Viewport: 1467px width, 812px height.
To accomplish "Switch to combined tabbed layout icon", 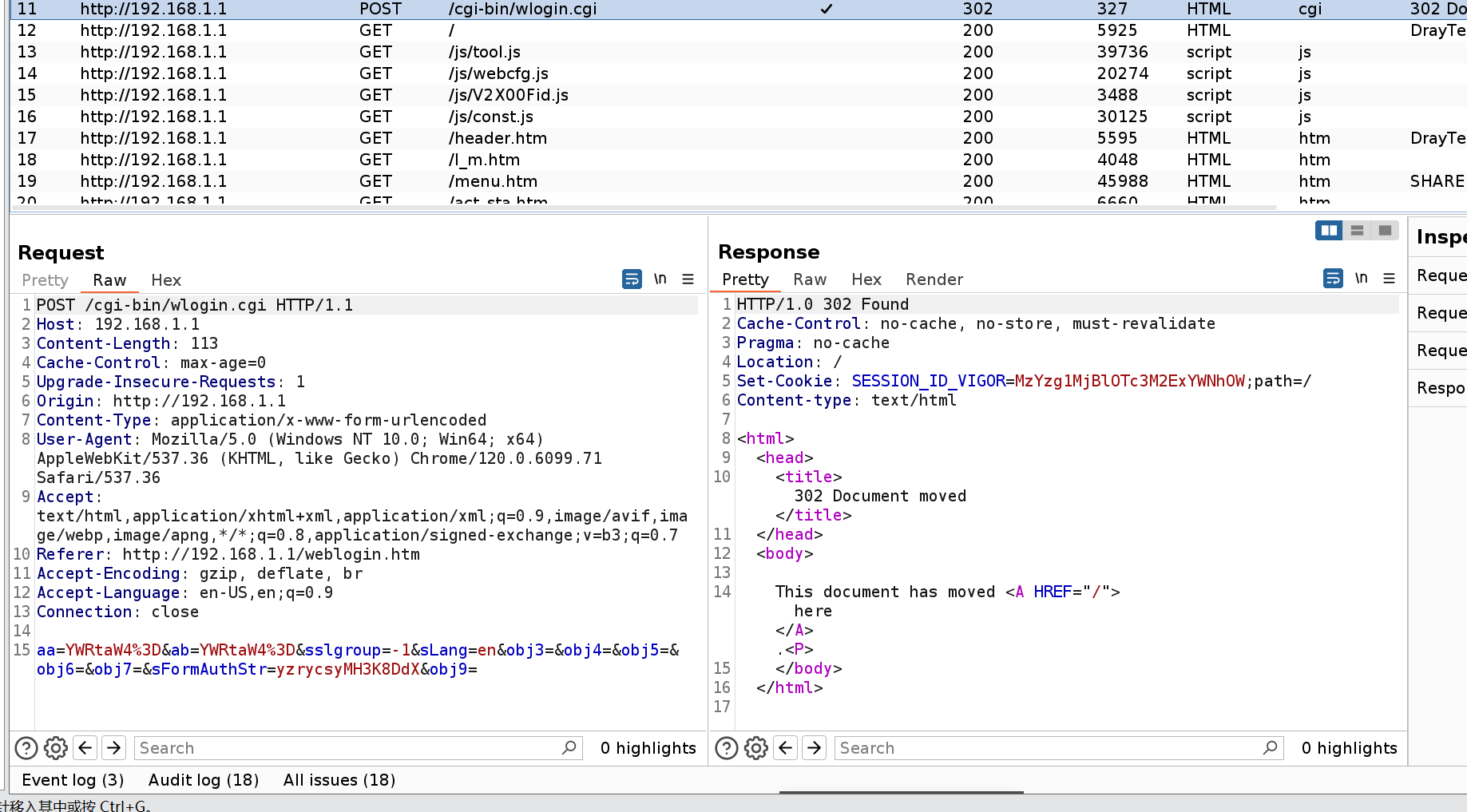I will click(1385, 231).
